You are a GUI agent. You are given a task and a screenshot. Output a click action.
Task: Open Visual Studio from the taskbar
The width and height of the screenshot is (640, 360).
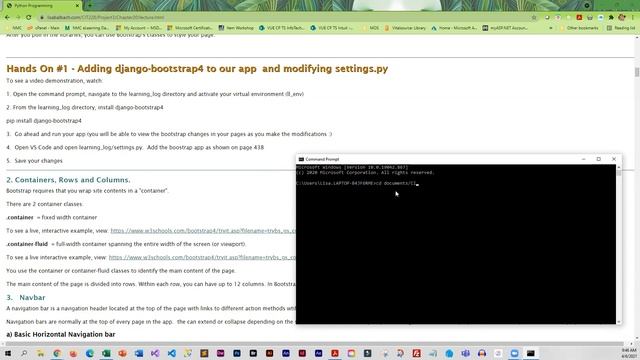coord(155,353)
